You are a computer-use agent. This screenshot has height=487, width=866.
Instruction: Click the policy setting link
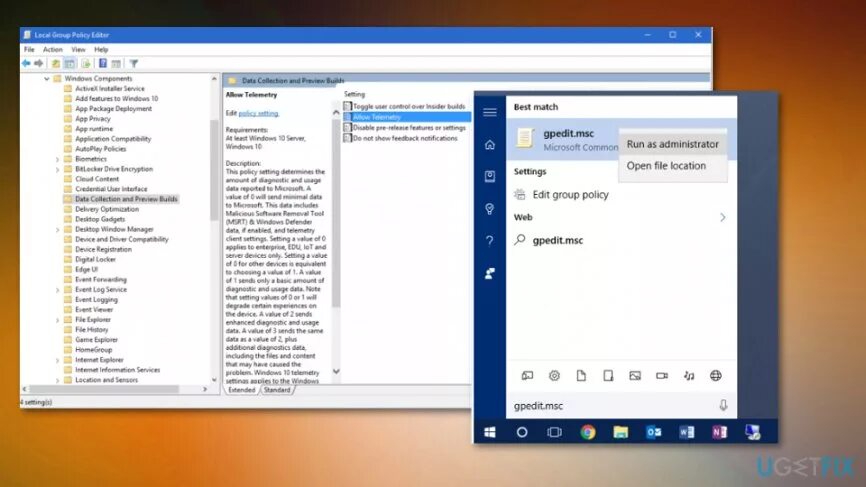[x=259, y=113]
